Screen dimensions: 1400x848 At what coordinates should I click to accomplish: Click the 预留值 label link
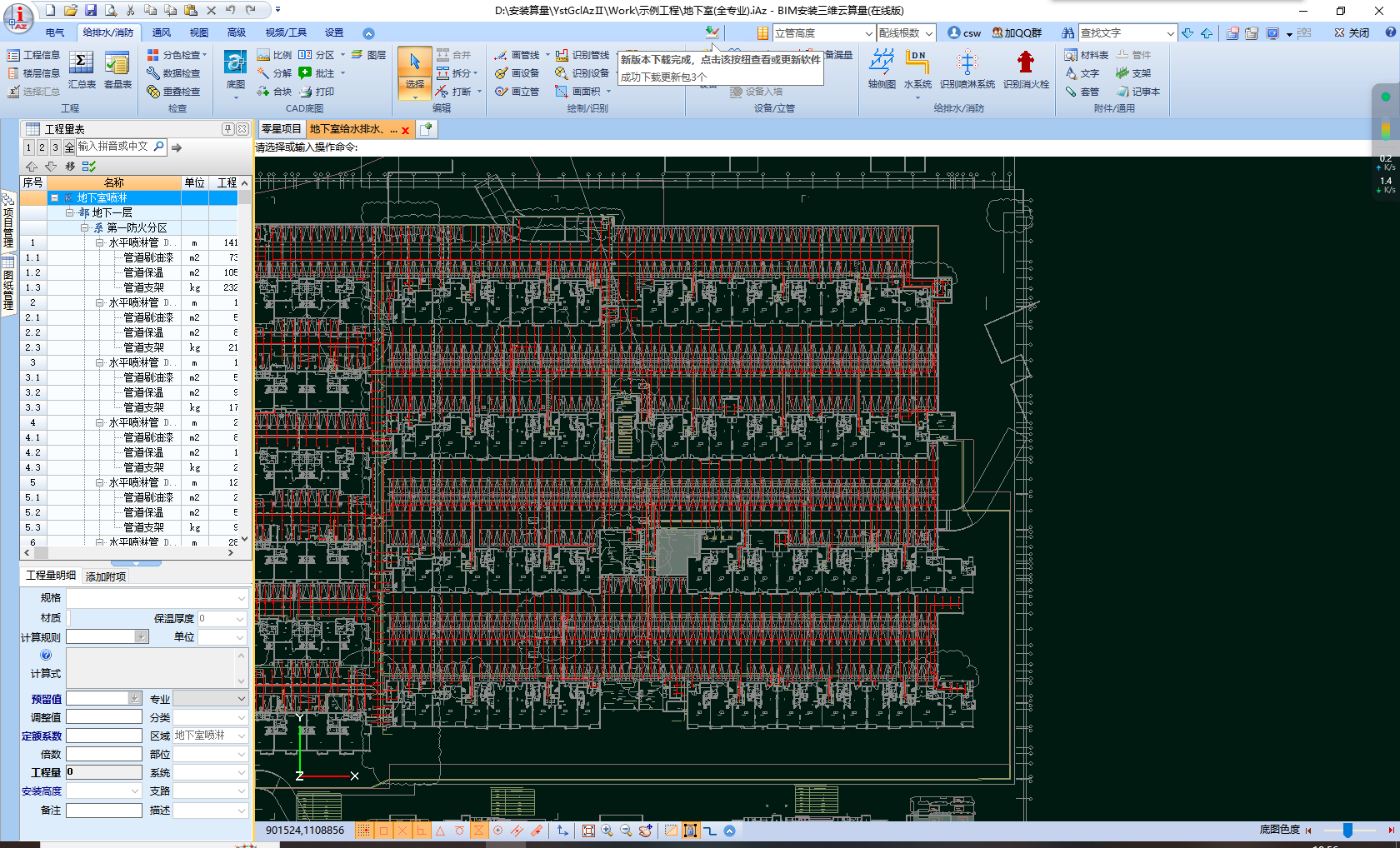pyautogui.click(x=47, y=700)
